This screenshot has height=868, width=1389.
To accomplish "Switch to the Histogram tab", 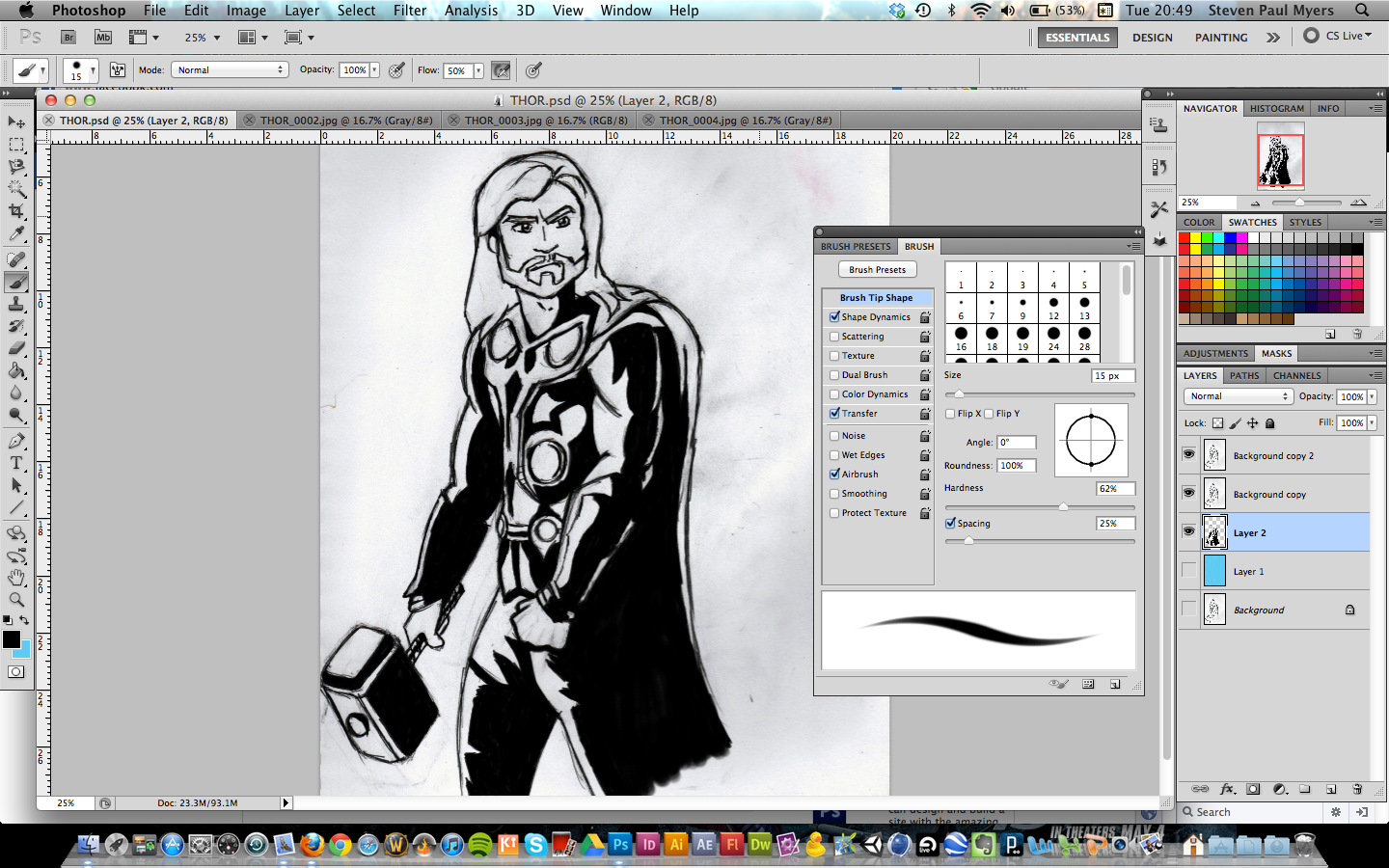I will (1276, 108).
